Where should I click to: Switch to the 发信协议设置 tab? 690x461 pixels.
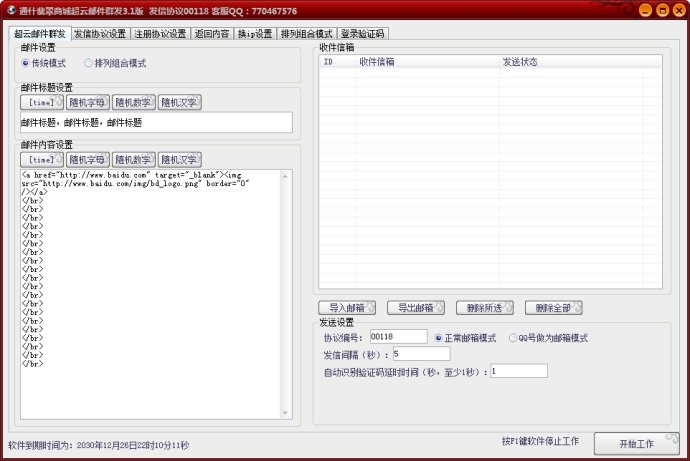coord(100,33)
